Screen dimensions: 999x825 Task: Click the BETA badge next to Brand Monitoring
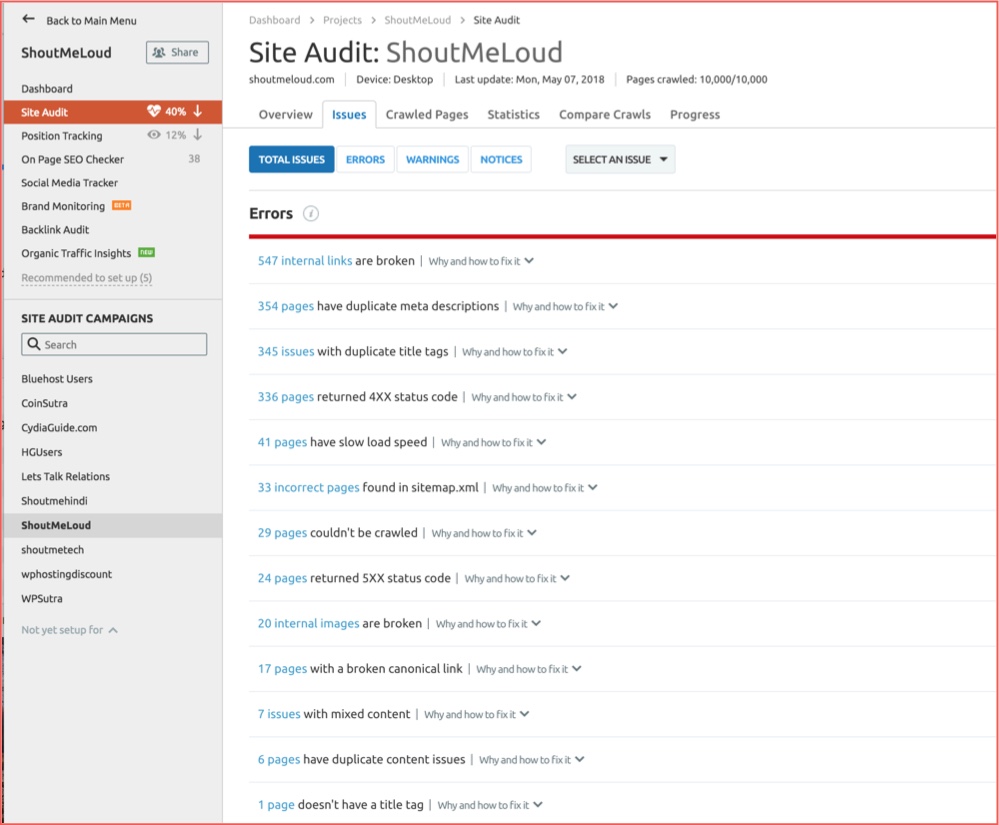(121, 206)
